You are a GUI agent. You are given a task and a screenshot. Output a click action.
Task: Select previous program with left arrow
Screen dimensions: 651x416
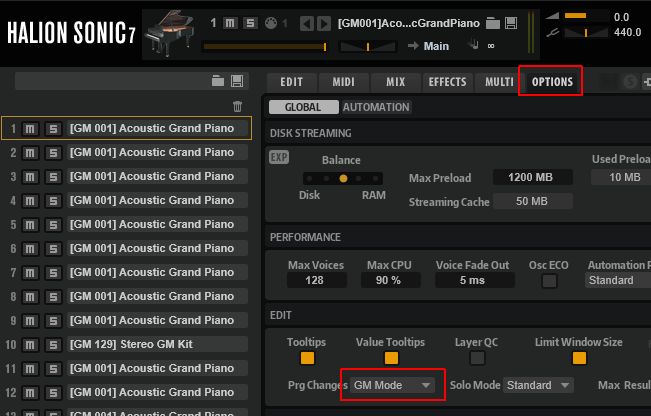307,23
